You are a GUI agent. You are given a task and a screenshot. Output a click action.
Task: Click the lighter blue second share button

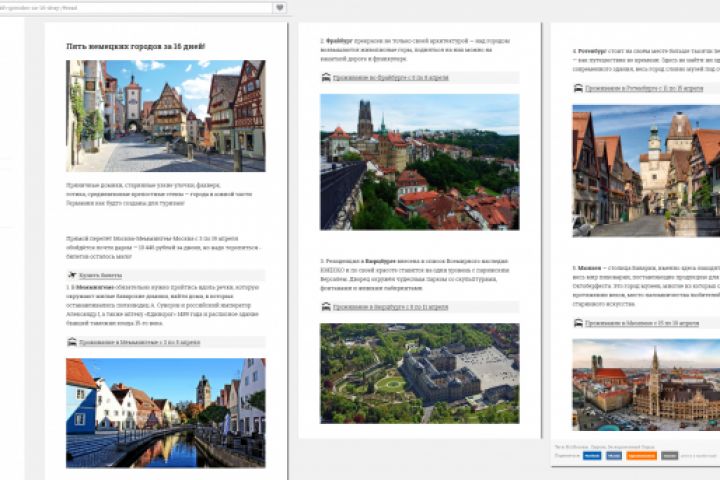pyautogui.click(x=614, y=456)
